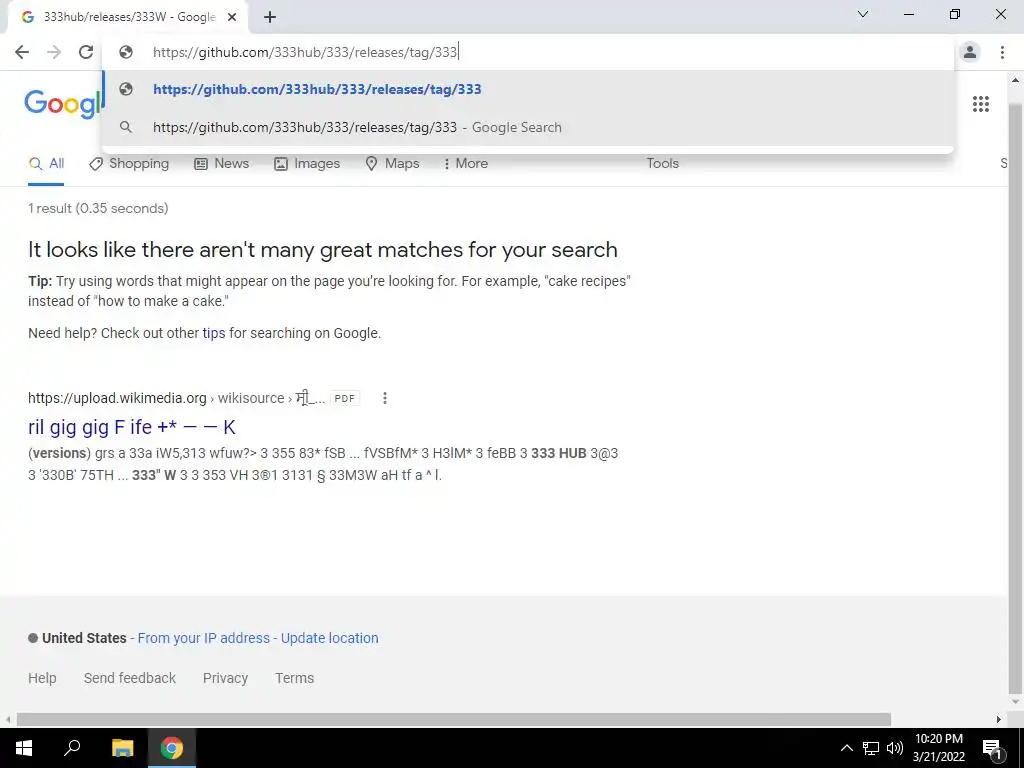Click the Google logo
This screenshot has height=768, width=1024.
(x=63, y=104)
